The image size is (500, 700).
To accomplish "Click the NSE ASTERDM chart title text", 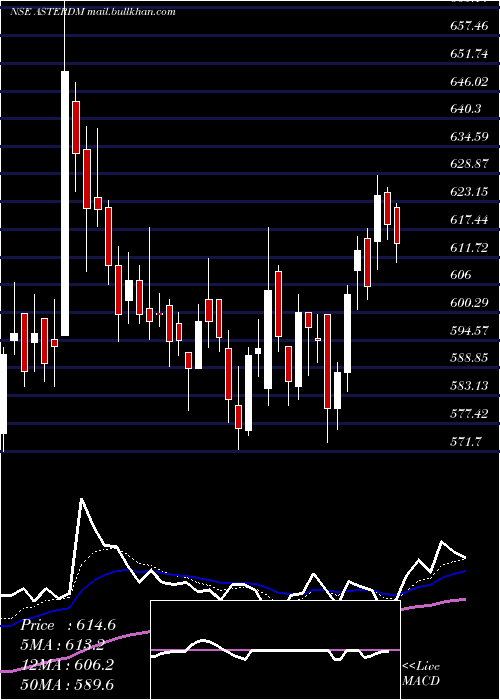I will pyautogui.click(x=93, y=12).
